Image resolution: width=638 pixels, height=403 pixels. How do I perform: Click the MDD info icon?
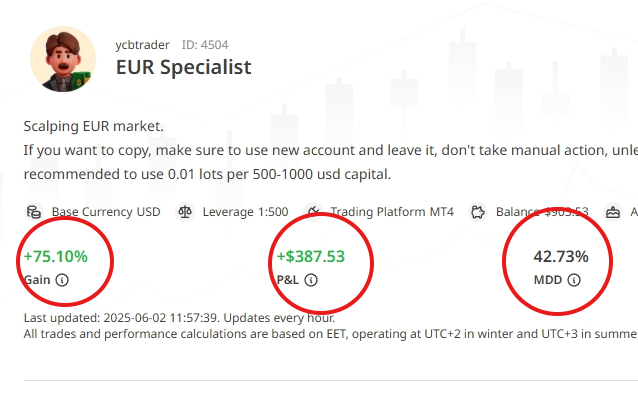click(574, 281)
